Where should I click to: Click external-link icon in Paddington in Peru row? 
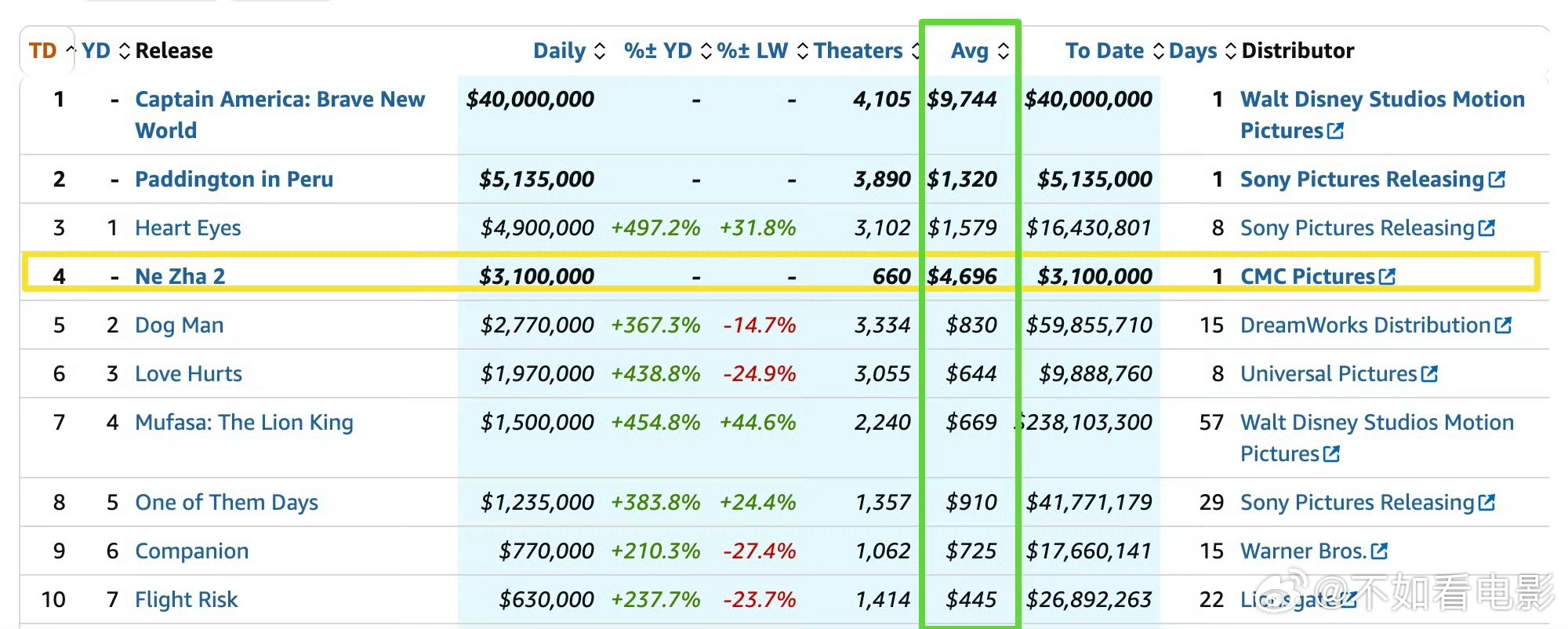point(1497,180)
